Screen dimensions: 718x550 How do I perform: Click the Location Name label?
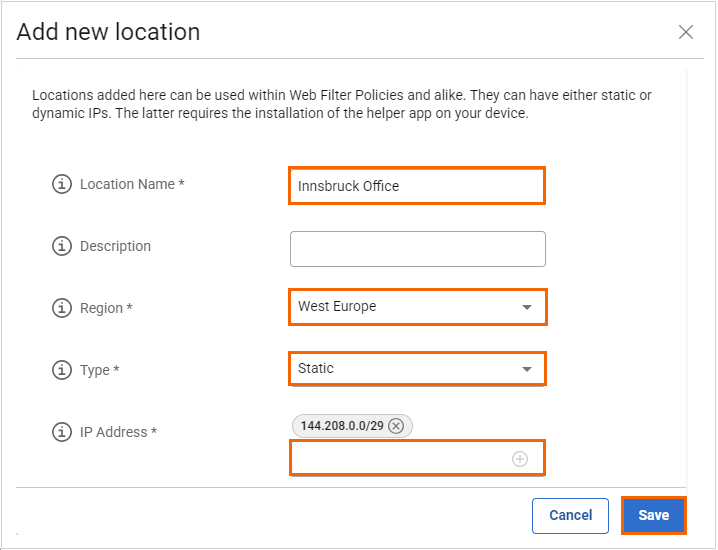132,184
